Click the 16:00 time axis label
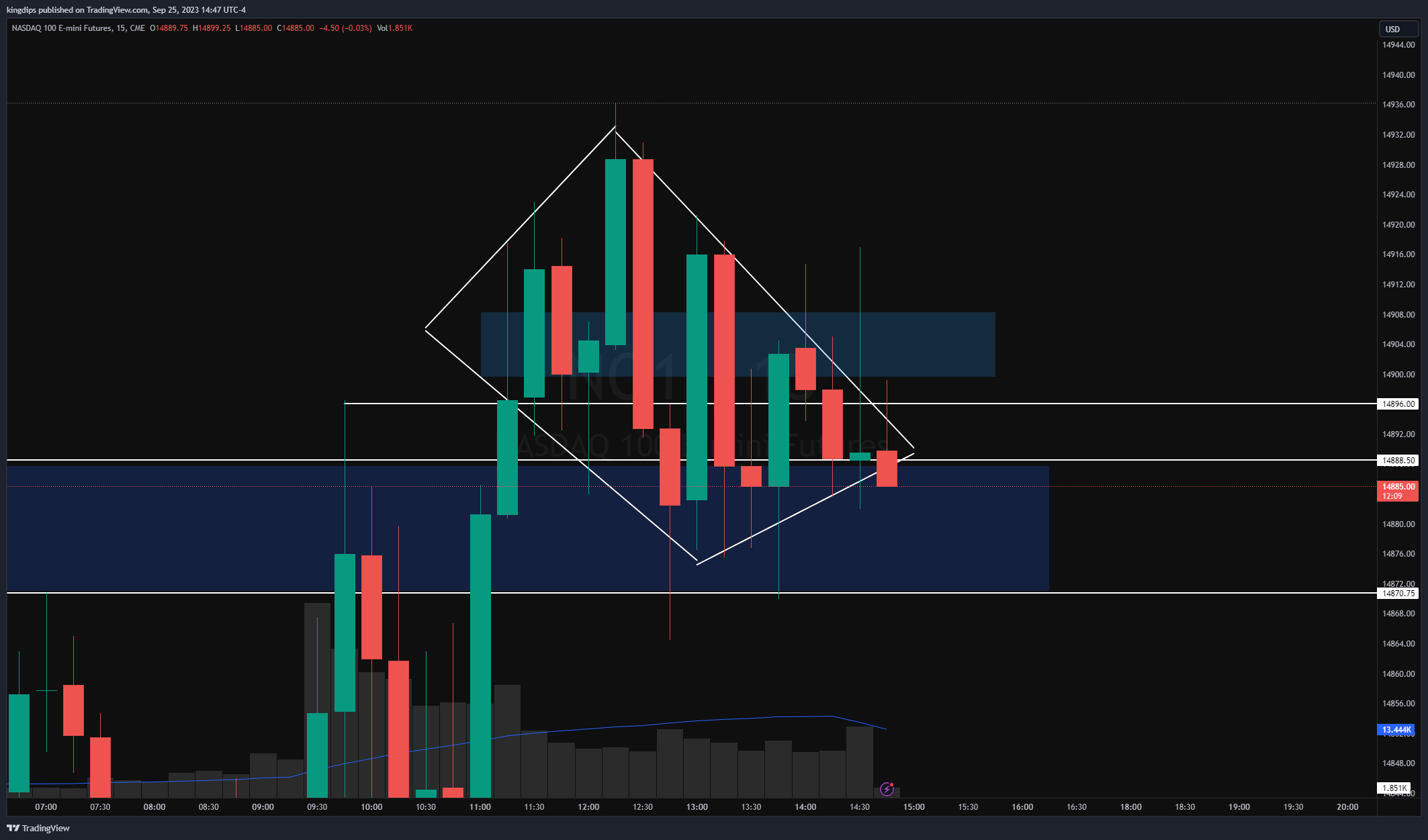 point(1022,806)
